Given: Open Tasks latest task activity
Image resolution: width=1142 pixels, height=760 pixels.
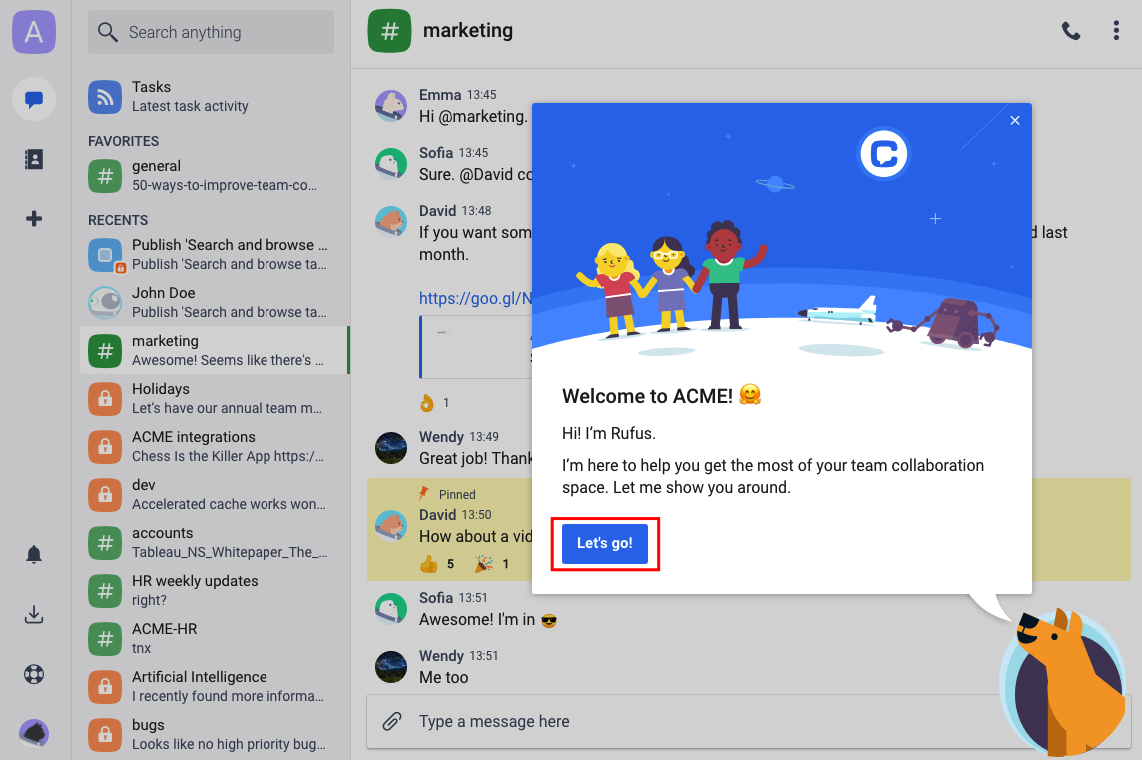Looking at the screenshot, I should (x=215, y=96).
